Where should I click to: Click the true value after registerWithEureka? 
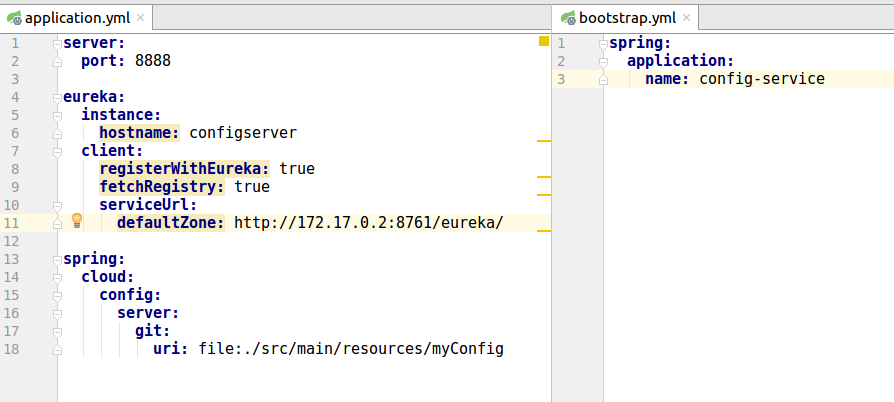point(297,169)
